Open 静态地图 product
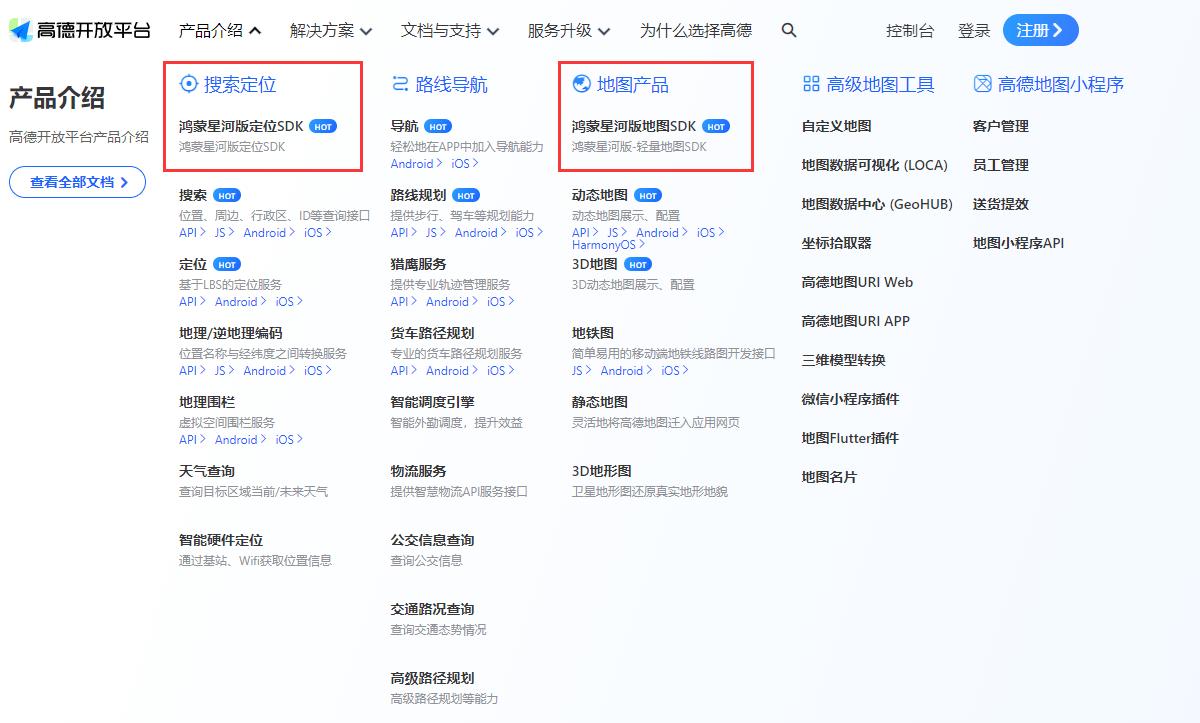Screen dimensions: 1200x723 point(600,402)
